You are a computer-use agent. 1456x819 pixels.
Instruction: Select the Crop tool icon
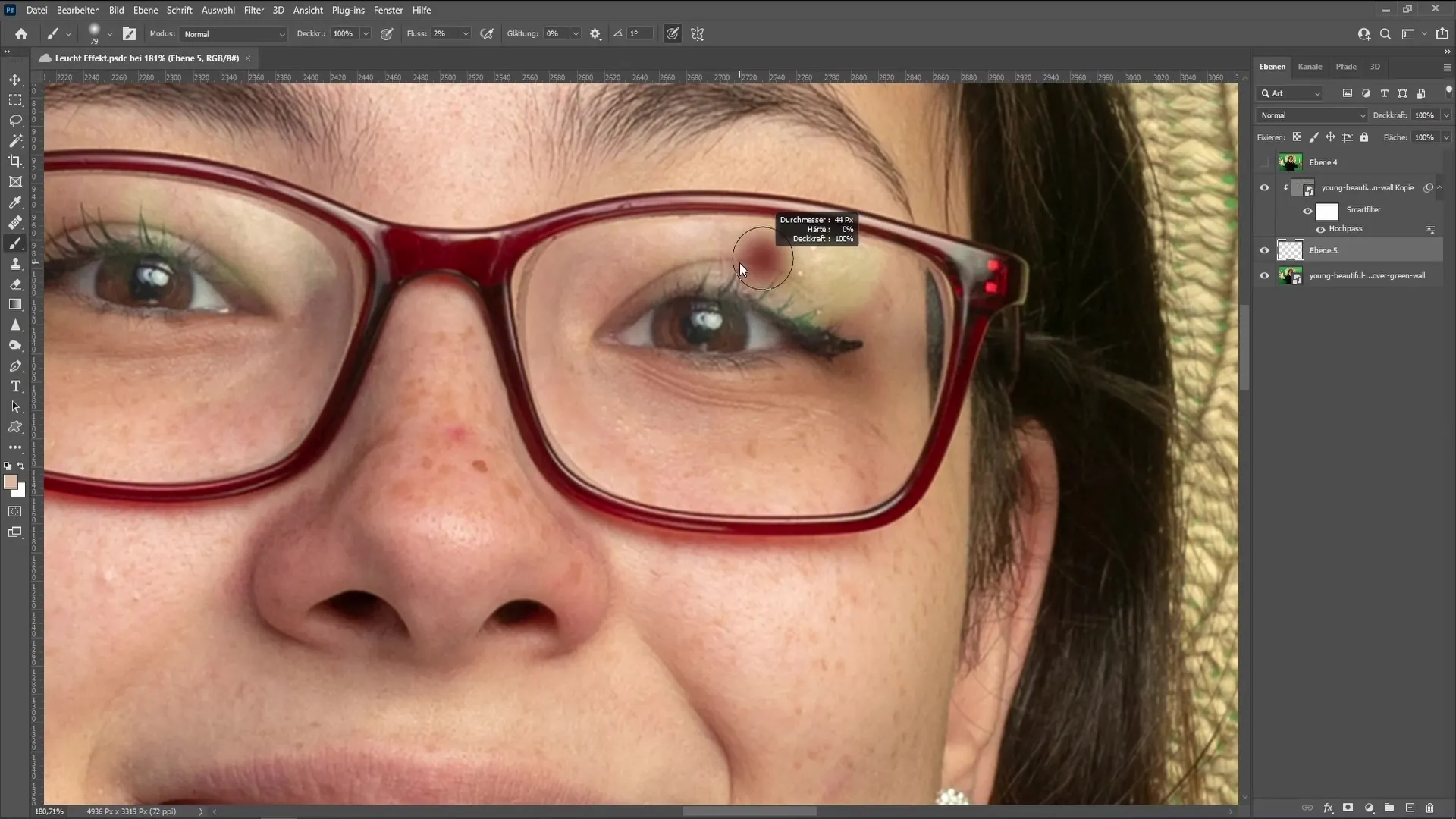15,161
